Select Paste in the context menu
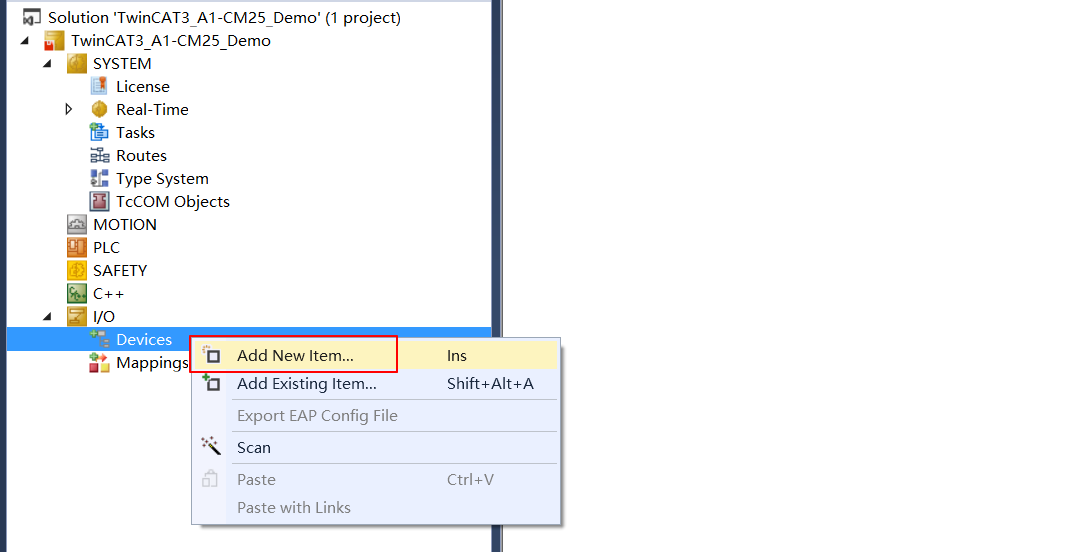This screenshot has height=552, width=1092. tap(375, 480)
